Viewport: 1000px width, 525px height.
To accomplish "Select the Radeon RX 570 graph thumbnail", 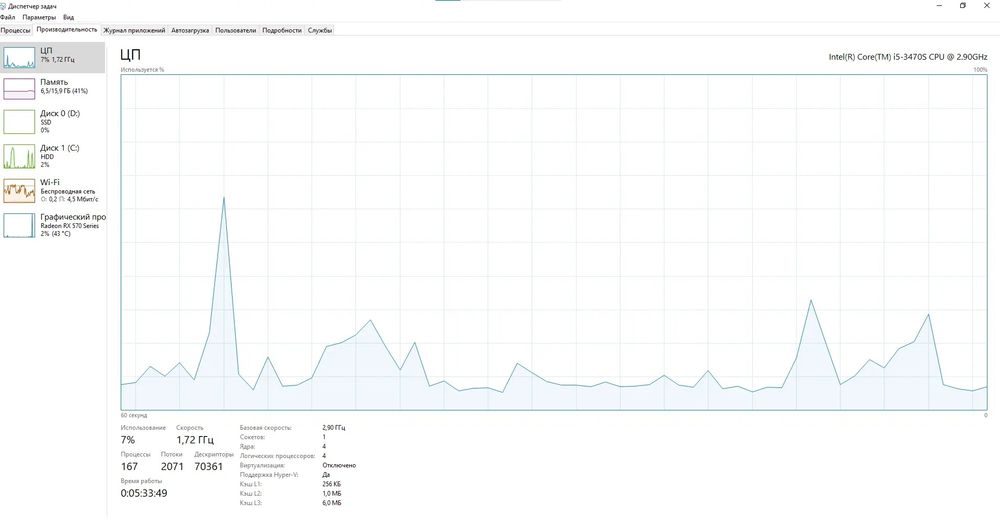I will point(19,225).
